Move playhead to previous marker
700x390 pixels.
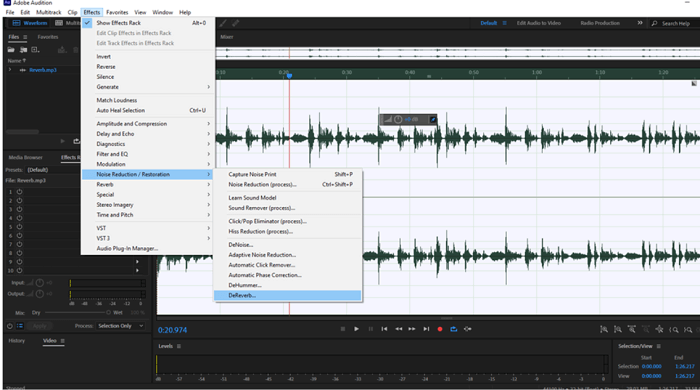(x=384, y=329)
